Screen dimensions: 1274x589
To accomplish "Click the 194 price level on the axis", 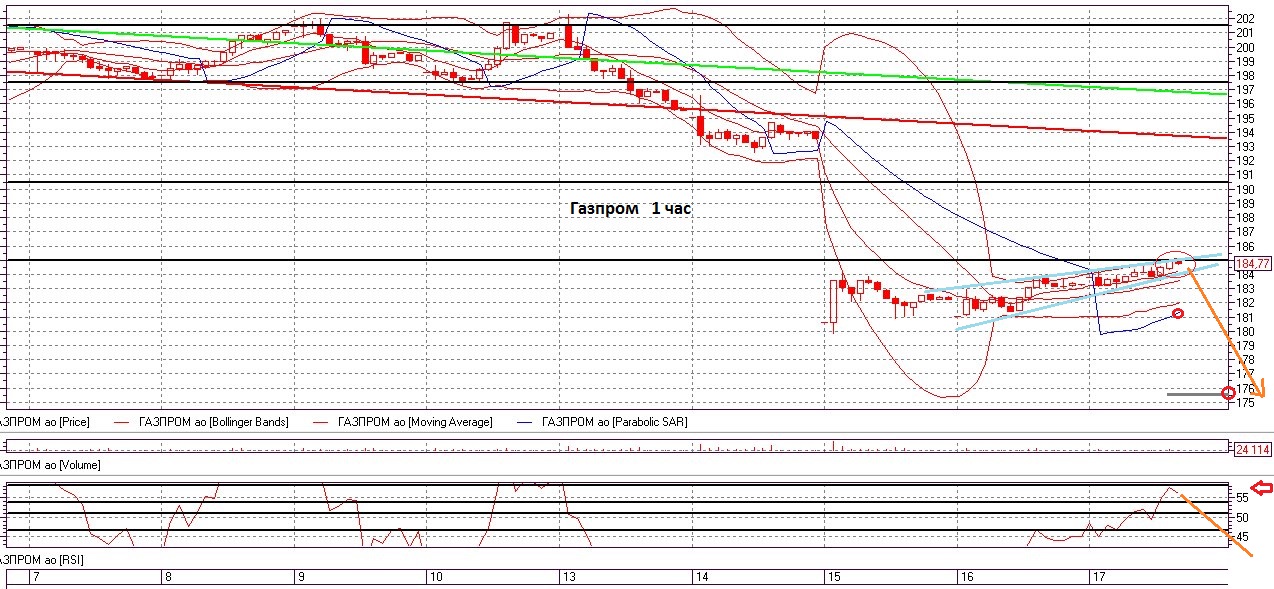I will [x=1246, y=132].
